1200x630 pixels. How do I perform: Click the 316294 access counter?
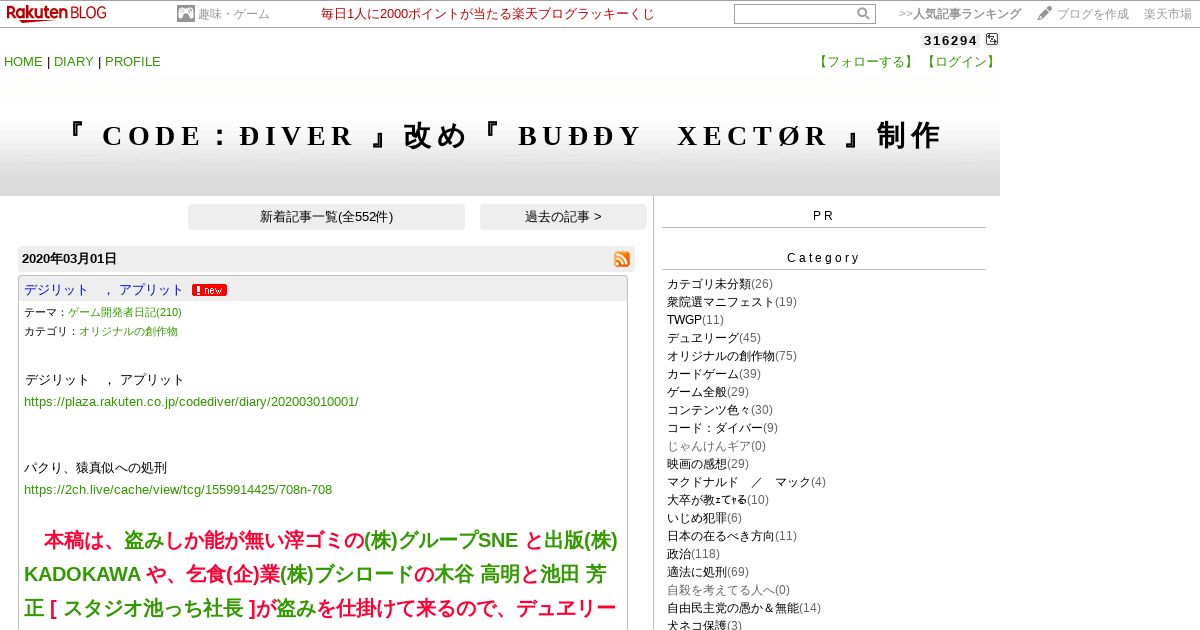pos(950,40)
